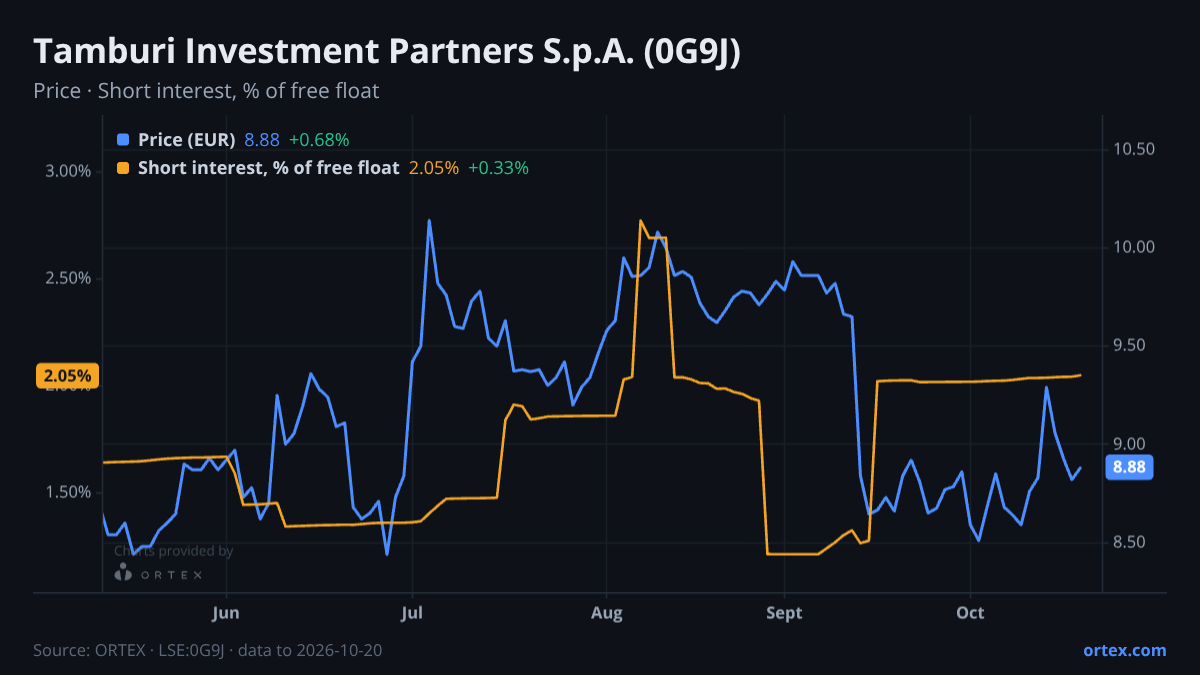Click the 2.05% short interest legend value
This screenshot has width=1200, height=675.
[x=434, y=168]
